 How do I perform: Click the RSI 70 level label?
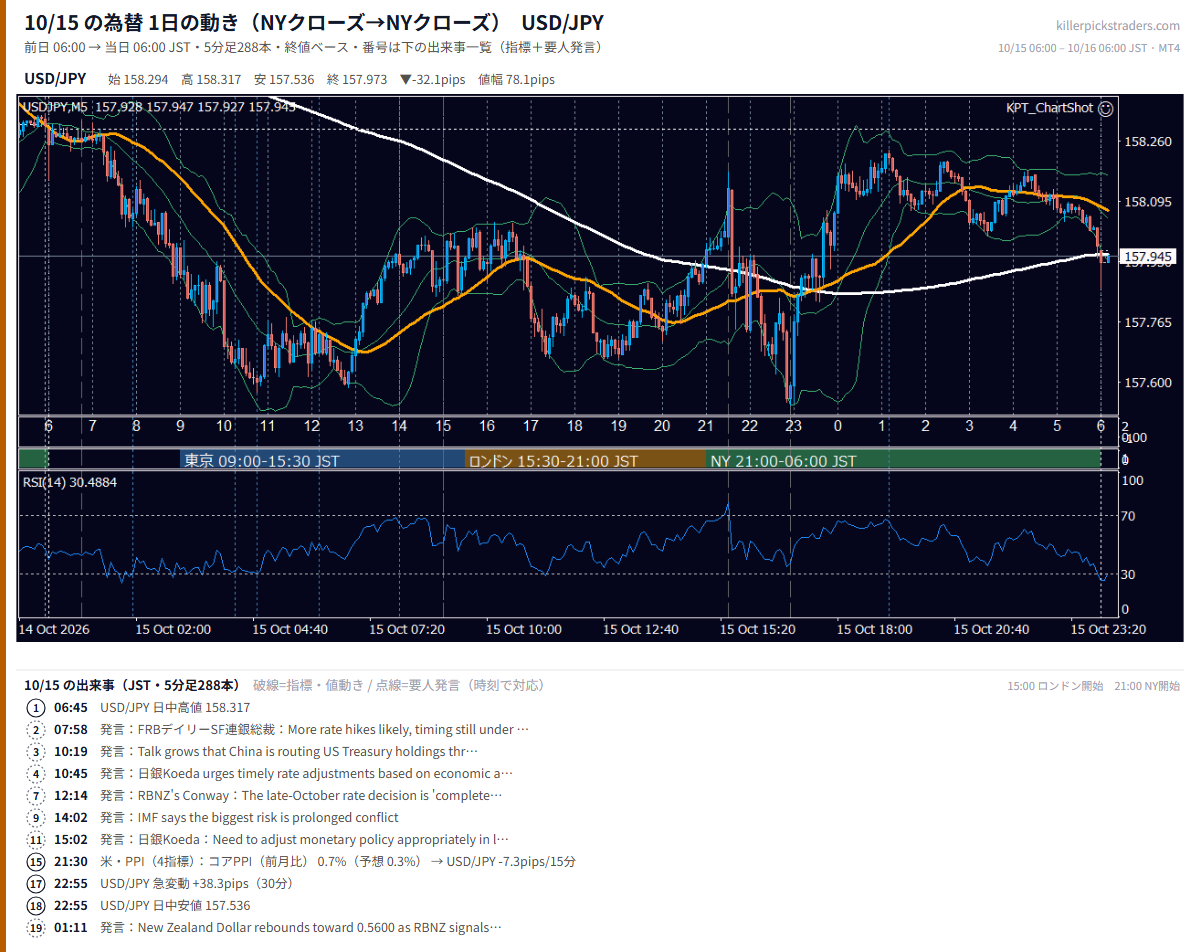point(1128,516)
